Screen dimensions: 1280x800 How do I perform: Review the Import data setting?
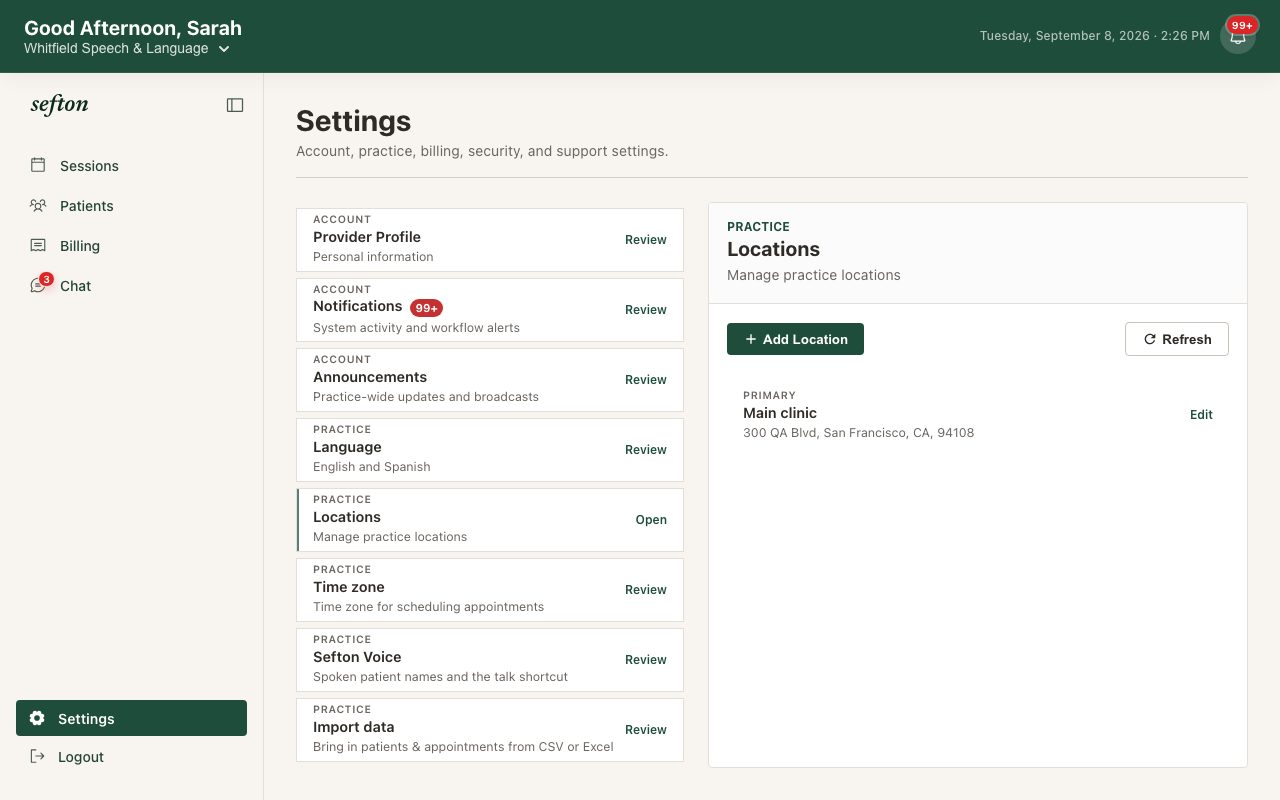[x=646, y=730]
